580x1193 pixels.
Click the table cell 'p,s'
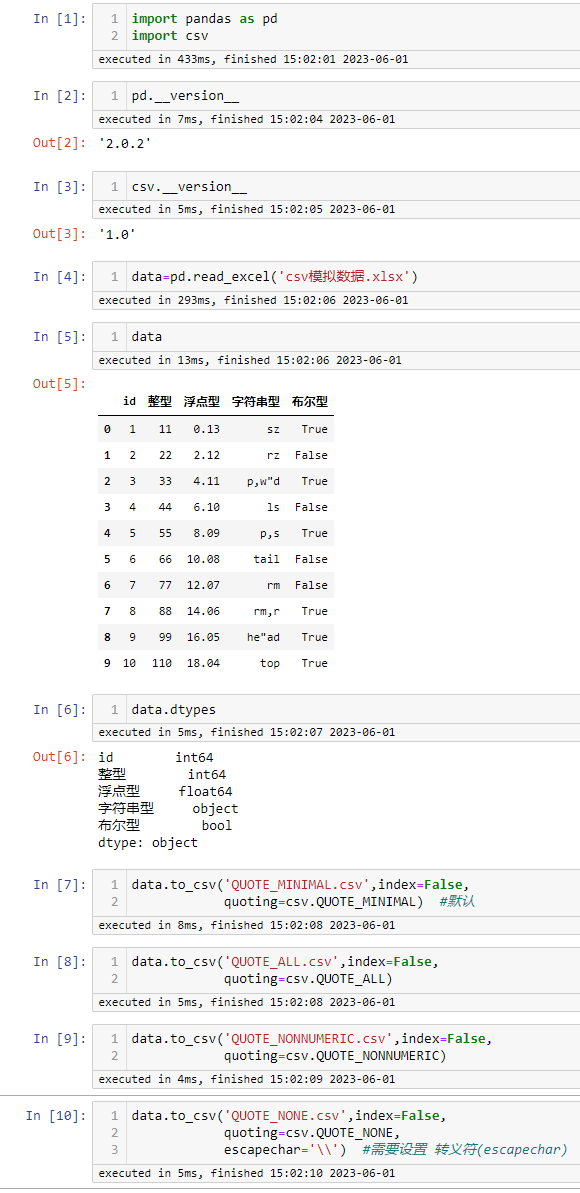pos(269,533)
